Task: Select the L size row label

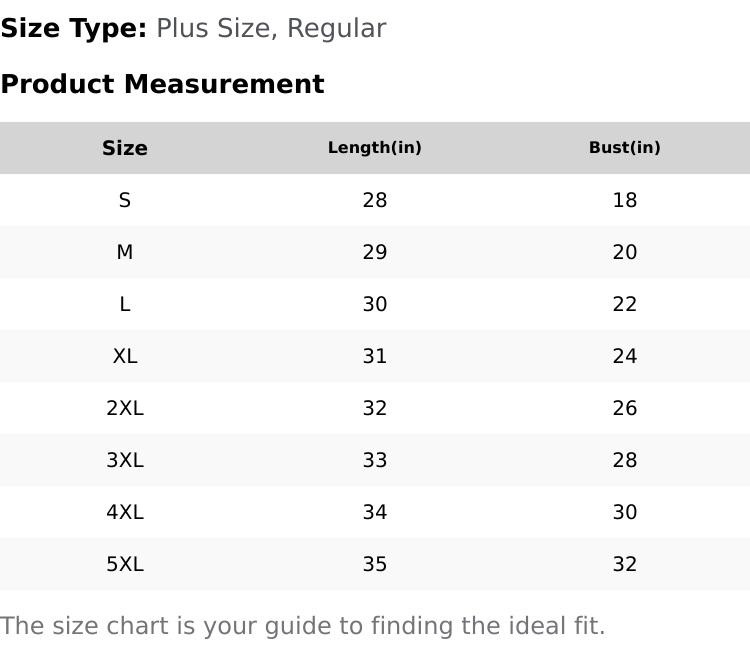Action: (125, 304)
